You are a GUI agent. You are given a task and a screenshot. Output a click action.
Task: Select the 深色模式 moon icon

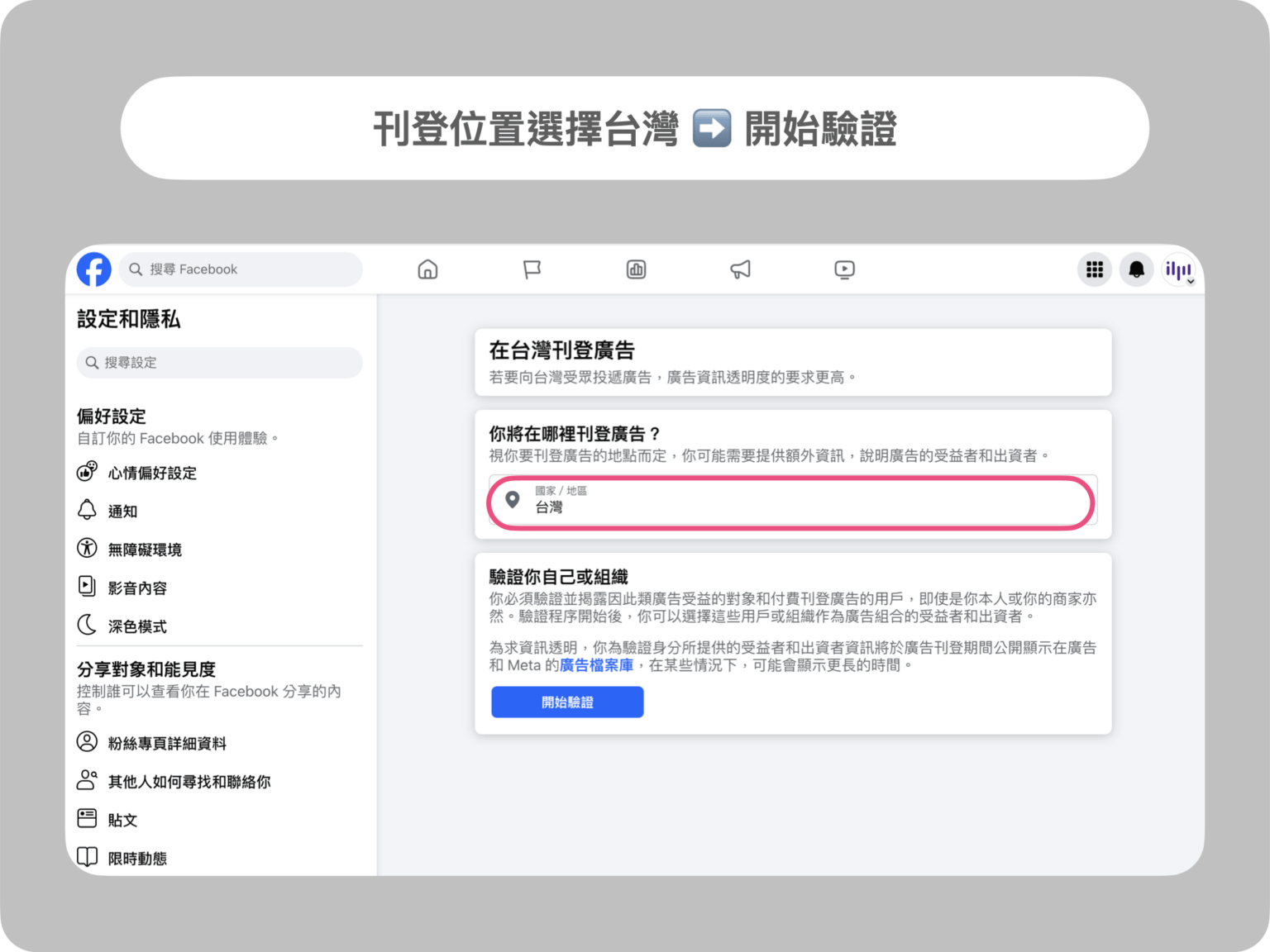pyautogui.click(x=87, y=626)
